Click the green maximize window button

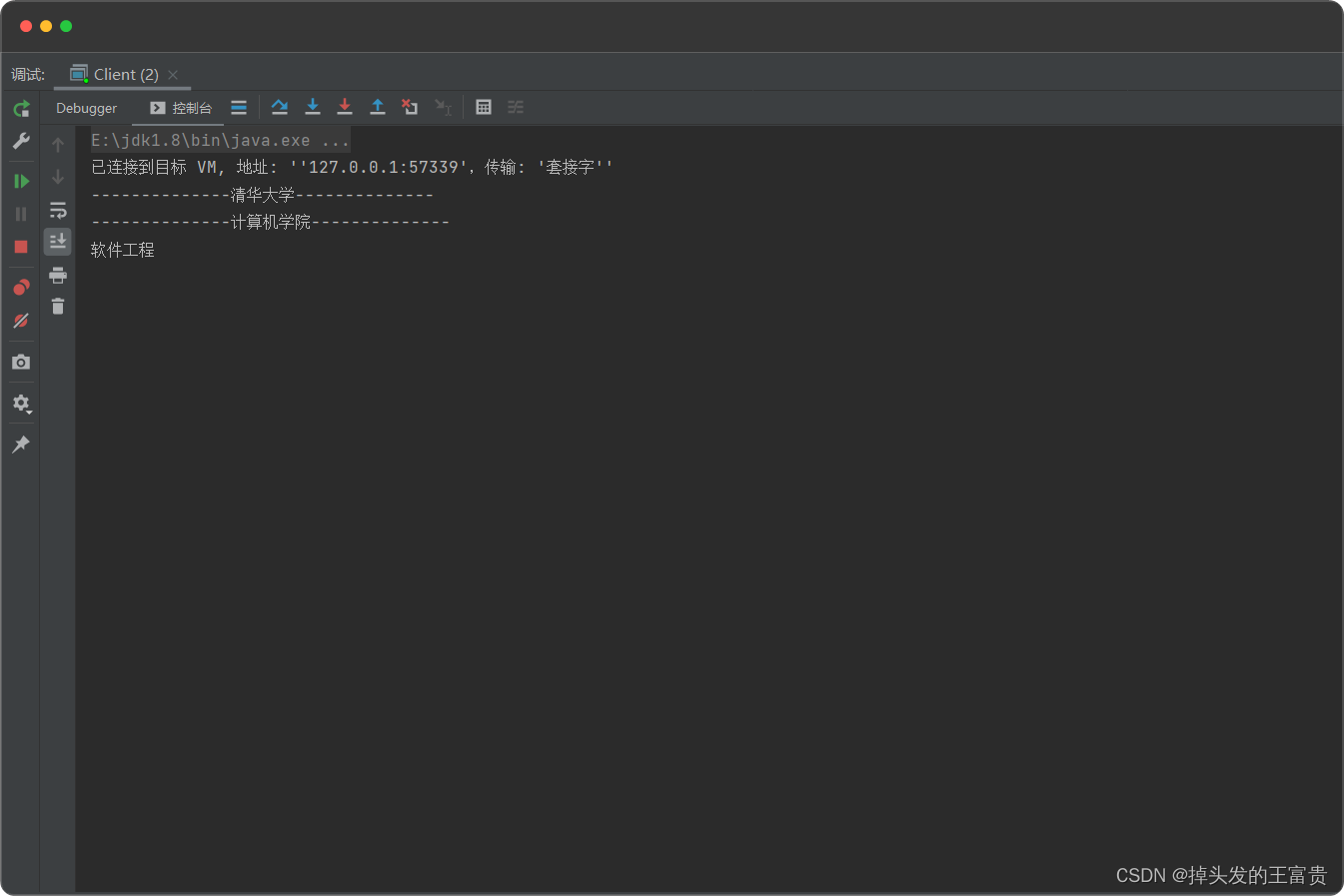coord(66,26)
